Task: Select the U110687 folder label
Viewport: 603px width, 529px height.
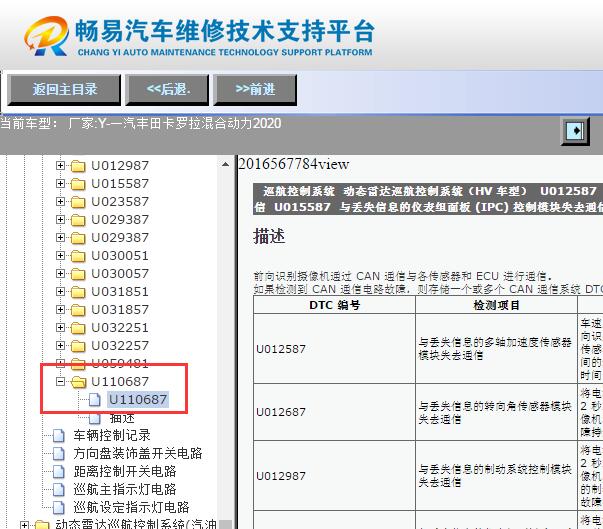Action: [120, 382]
